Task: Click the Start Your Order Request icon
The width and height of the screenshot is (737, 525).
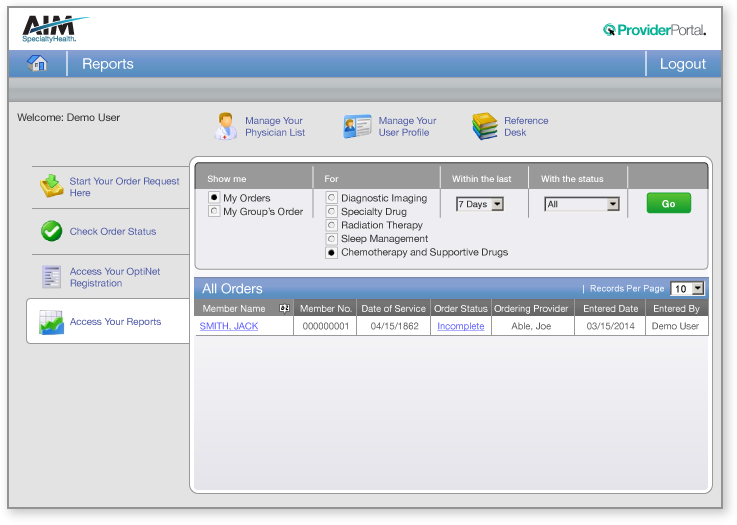Action: [51, 186]
